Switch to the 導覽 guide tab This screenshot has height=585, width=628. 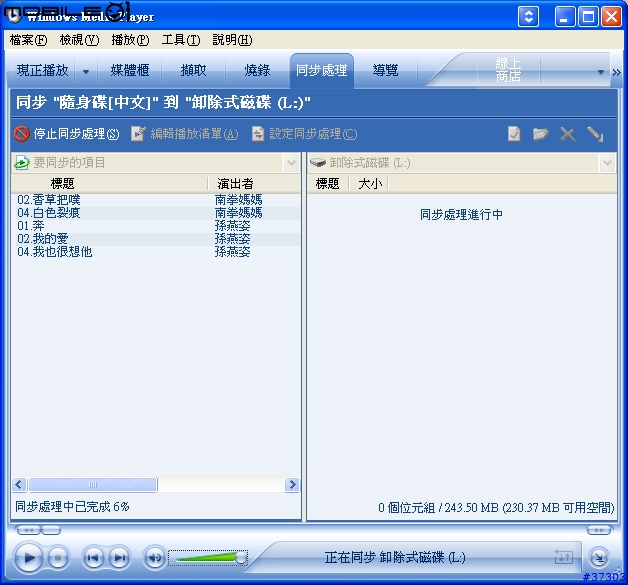coord(385,70)
